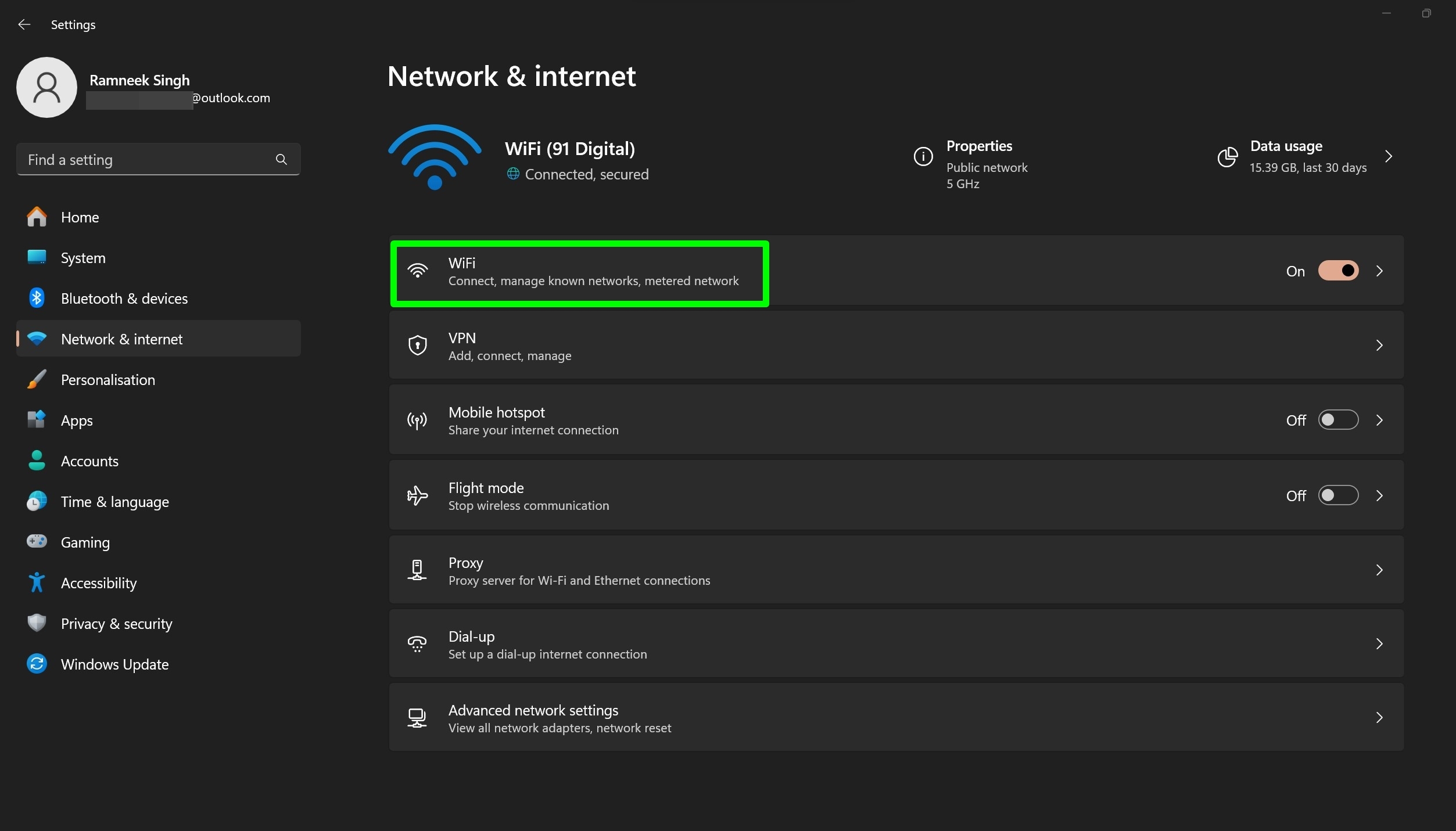The width and height of the screenshot is (1456, 831).
Task: Click the Personalisation paintbrush icon
Action: pyautogui.click(x=37, y=379)
